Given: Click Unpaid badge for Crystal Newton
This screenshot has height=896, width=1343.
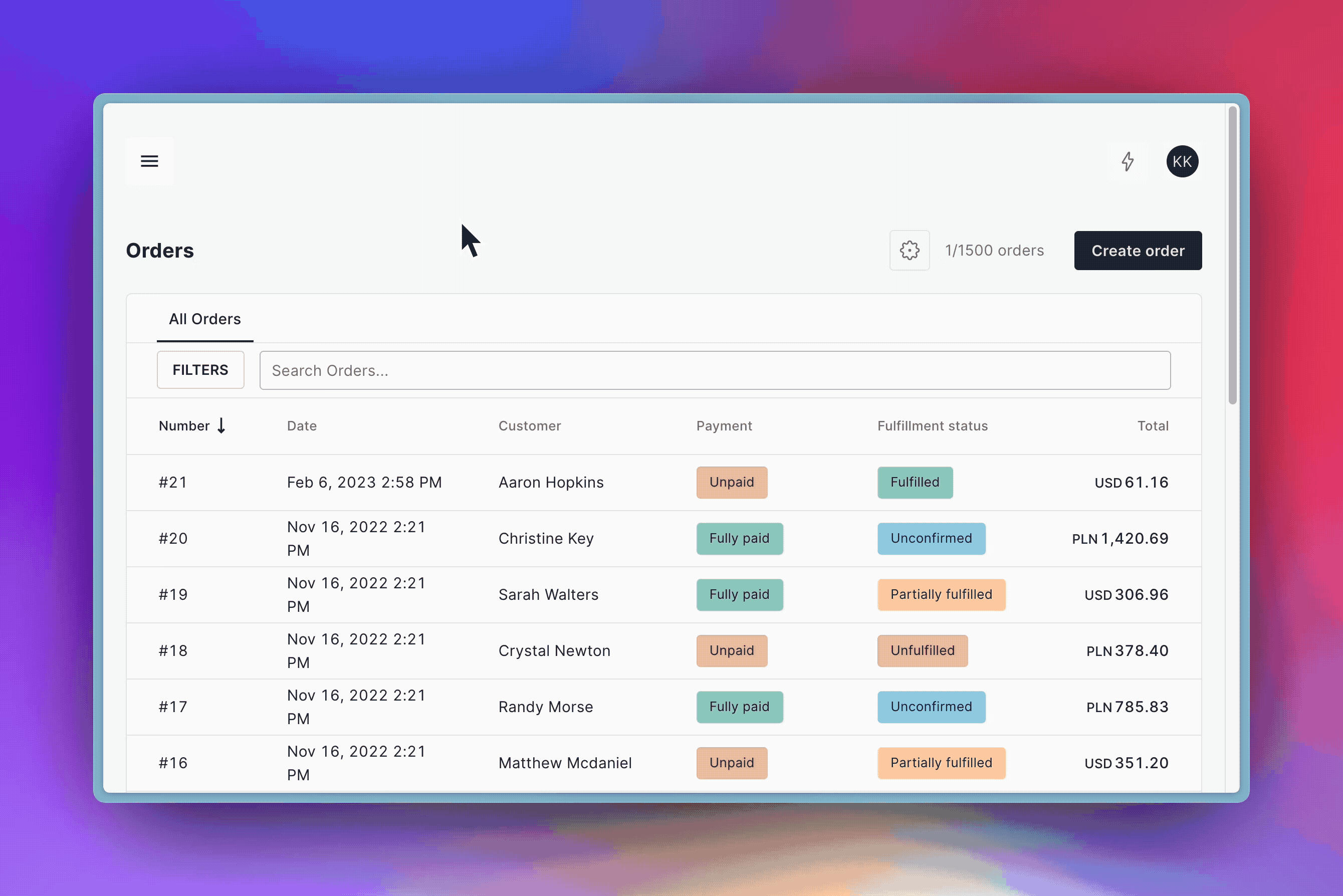Looking at the screenshot, I should (732, 650).
